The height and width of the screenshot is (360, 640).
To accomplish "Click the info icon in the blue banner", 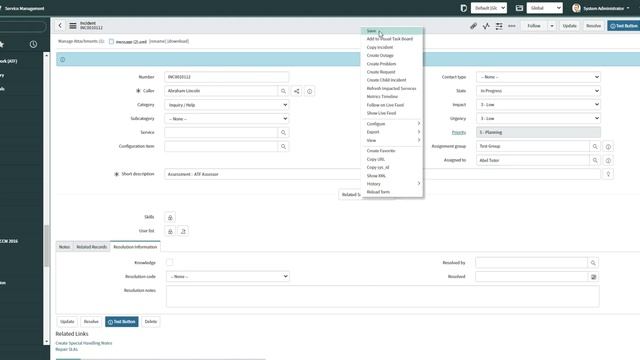I will (x=62, y=60).
